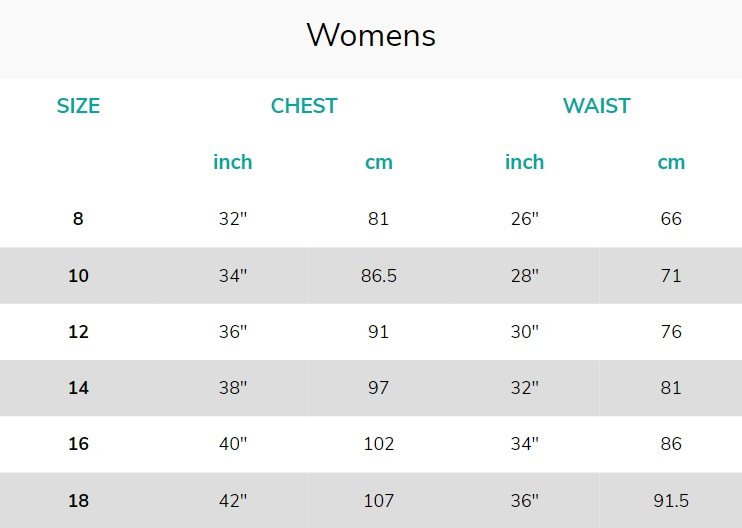742x528 pixels.
Task: Click the 91.5 waist cm cell
Action: click(671, 501)
